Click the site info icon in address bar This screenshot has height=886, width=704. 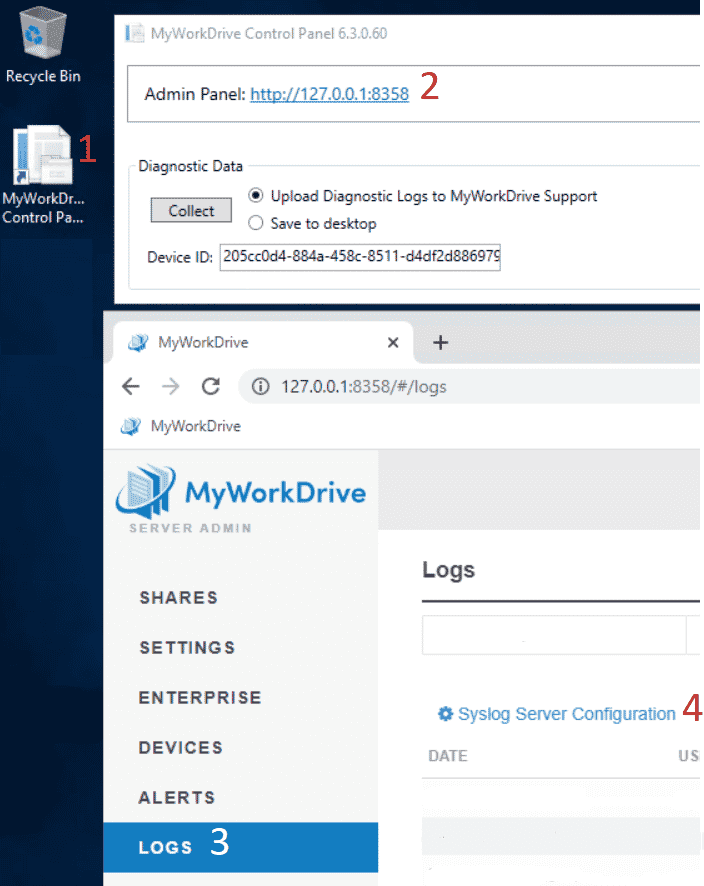tap(261, 386)
